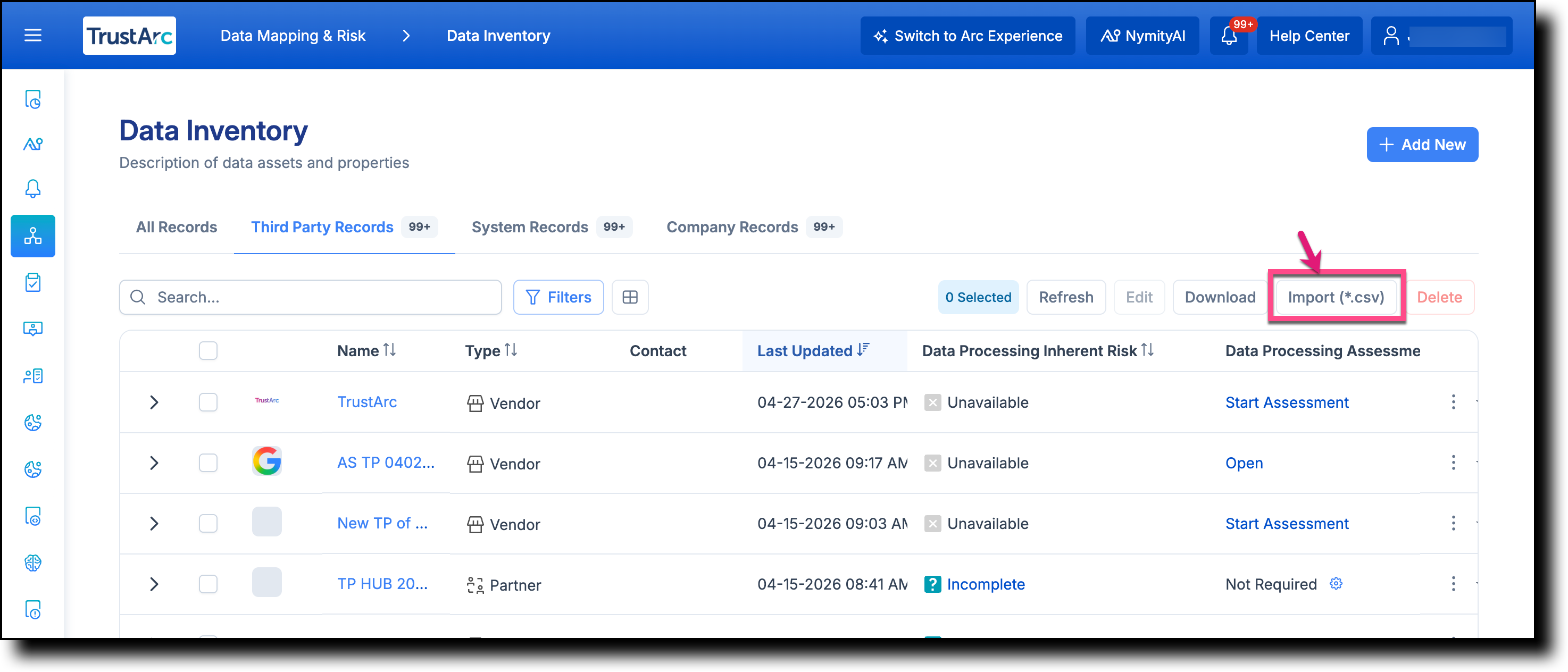Switch to the Company Records tab

[754, 227]
